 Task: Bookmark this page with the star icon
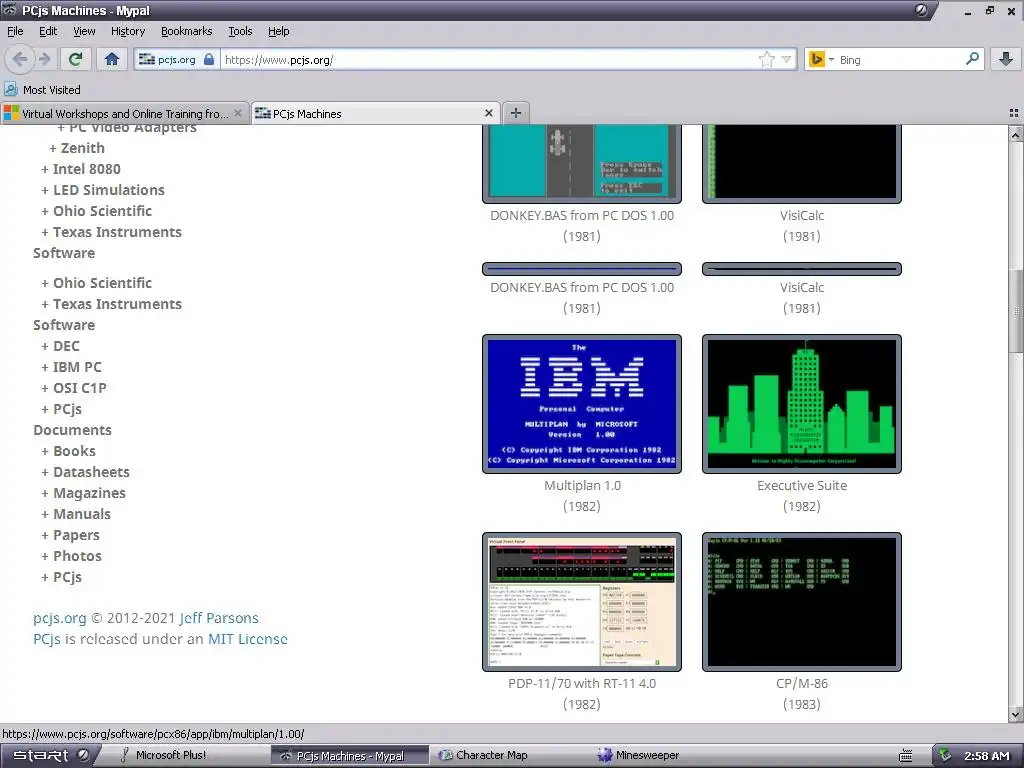(767, 59)
